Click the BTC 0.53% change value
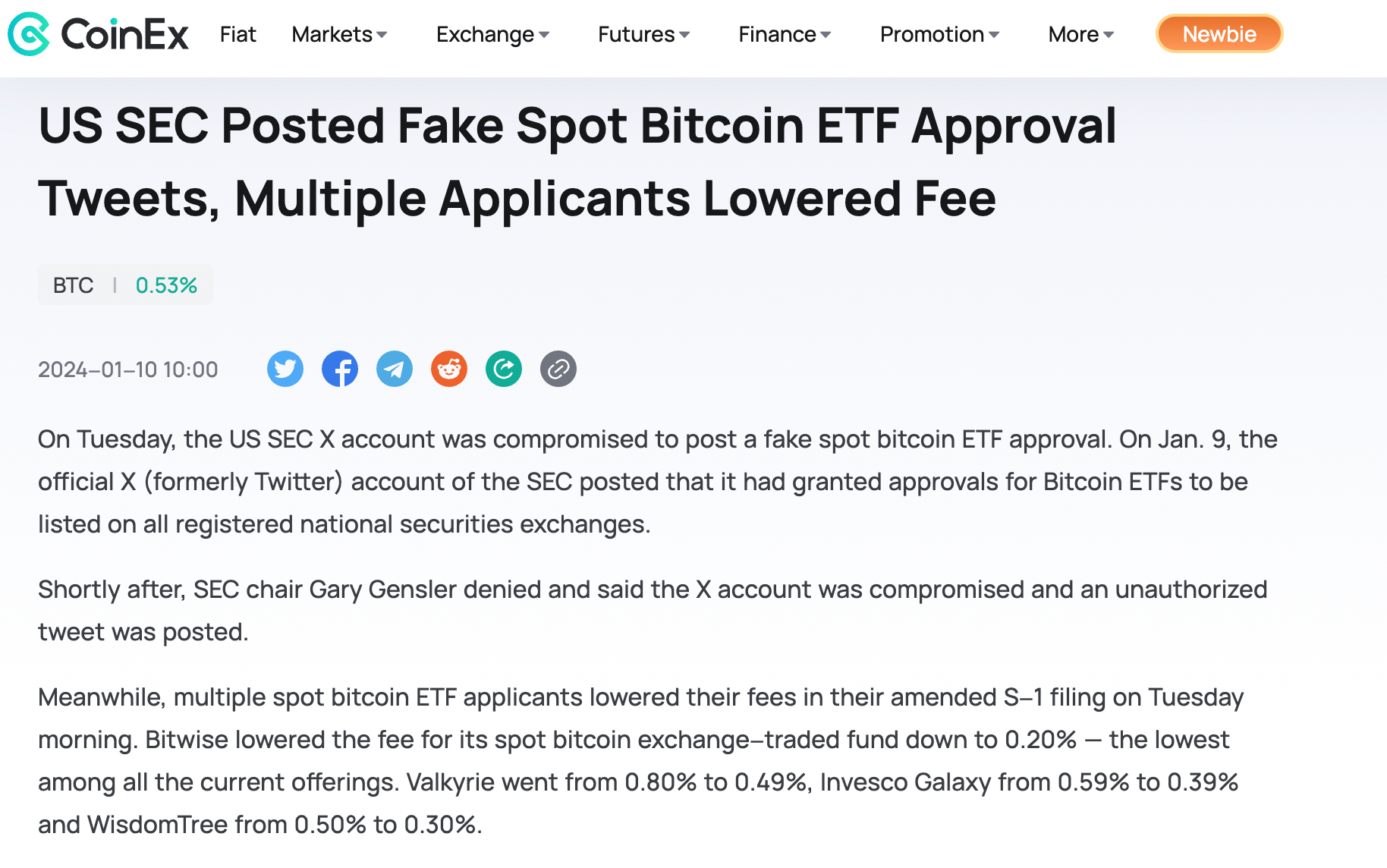This screenshot has width=1387, height=868. (166, 285)
